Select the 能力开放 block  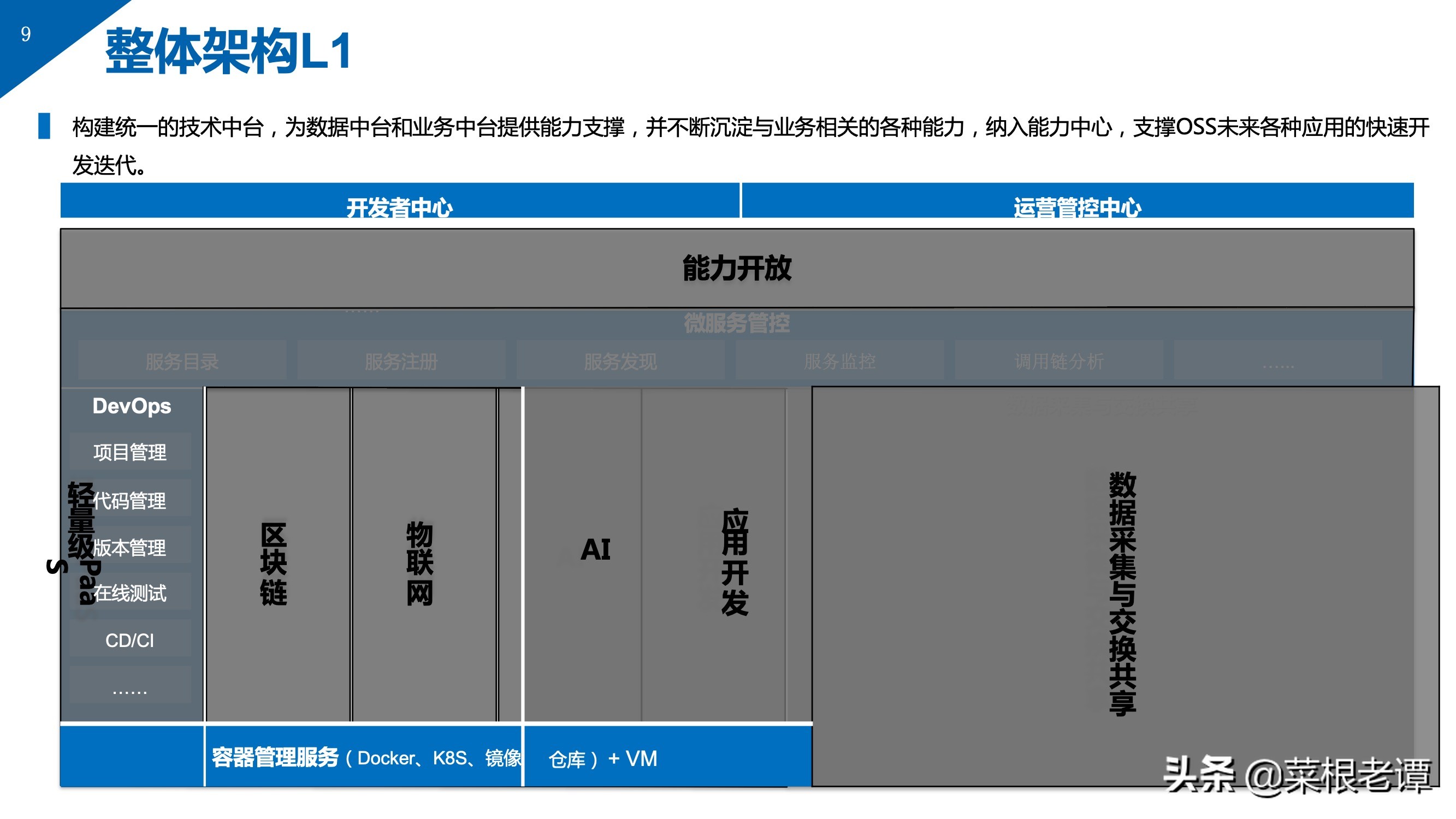point(737,268)
